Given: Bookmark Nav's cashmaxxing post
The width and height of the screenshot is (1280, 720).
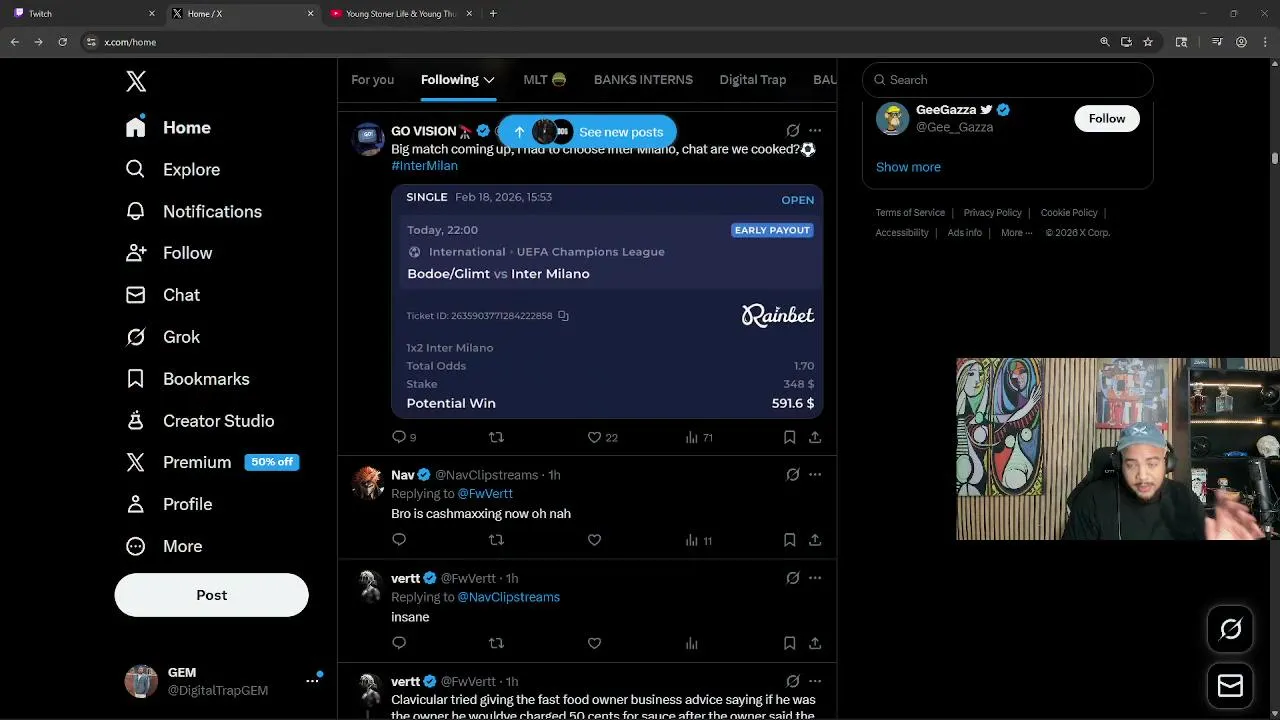Looking at the screenshot, I should tap(789, 540).
